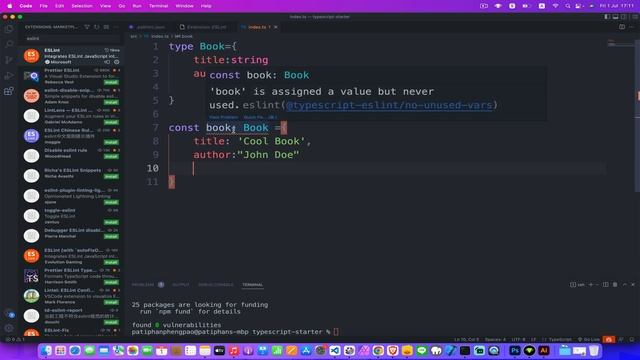Open Illustrator from the Dock
This screenshot has width=640, height=360.
[x=544, y=351]
